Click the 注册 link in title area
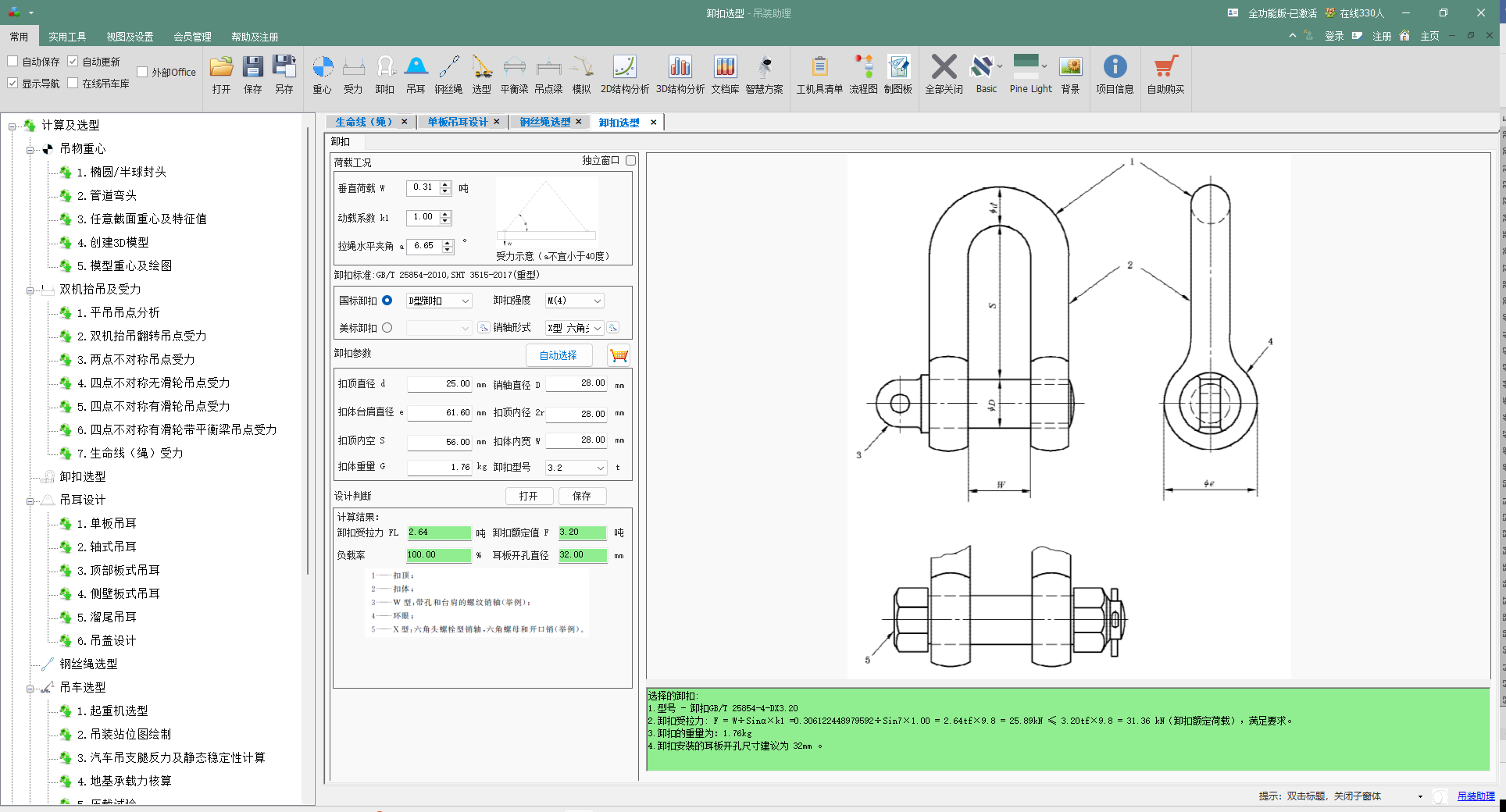Screen dimensions: 1506x812 coord(1382,36)
